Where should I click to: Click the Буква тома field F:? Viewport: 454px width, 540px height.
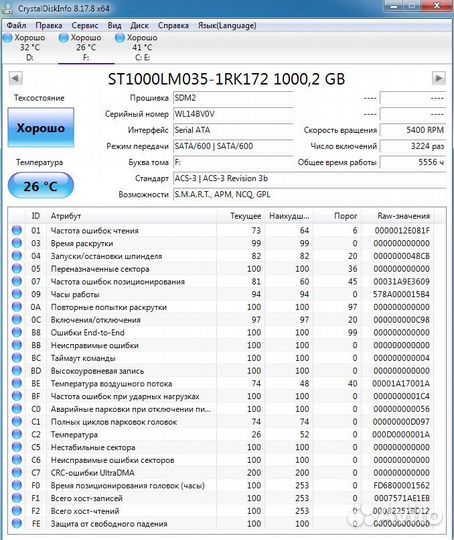[x=233, y=162]
